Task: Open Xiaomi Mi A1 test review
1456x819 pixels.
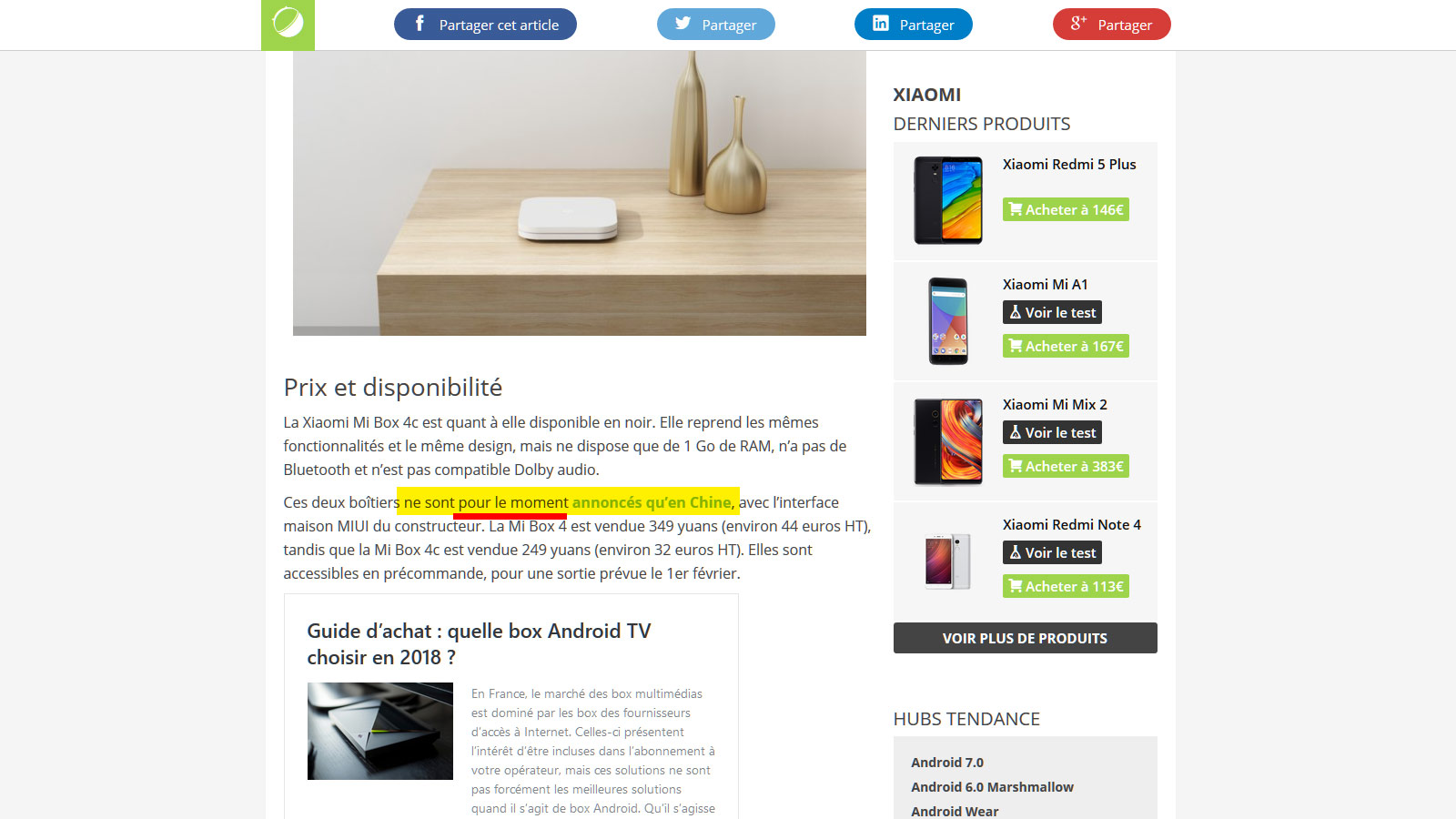Action: (1052, 312)
